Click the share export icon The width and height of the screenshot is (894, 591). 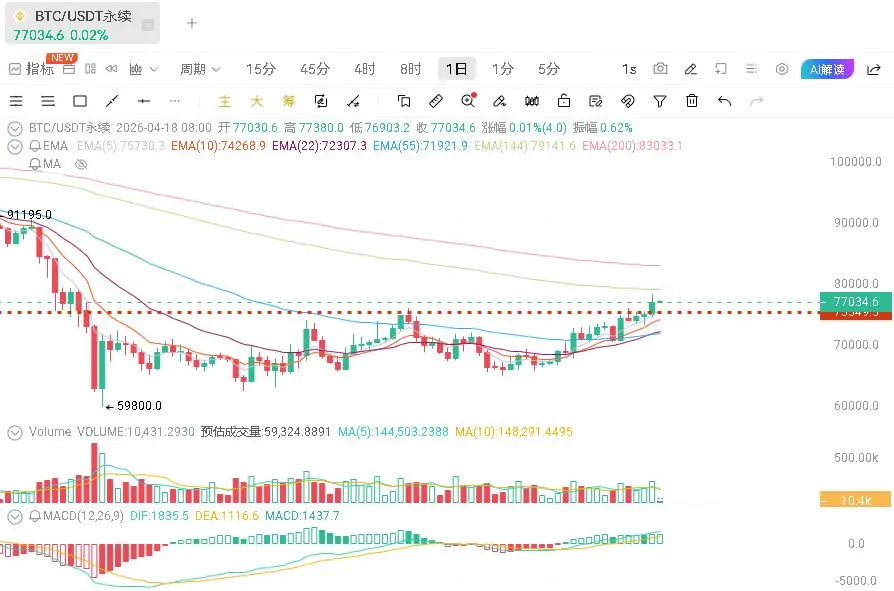tap(873, 69)
